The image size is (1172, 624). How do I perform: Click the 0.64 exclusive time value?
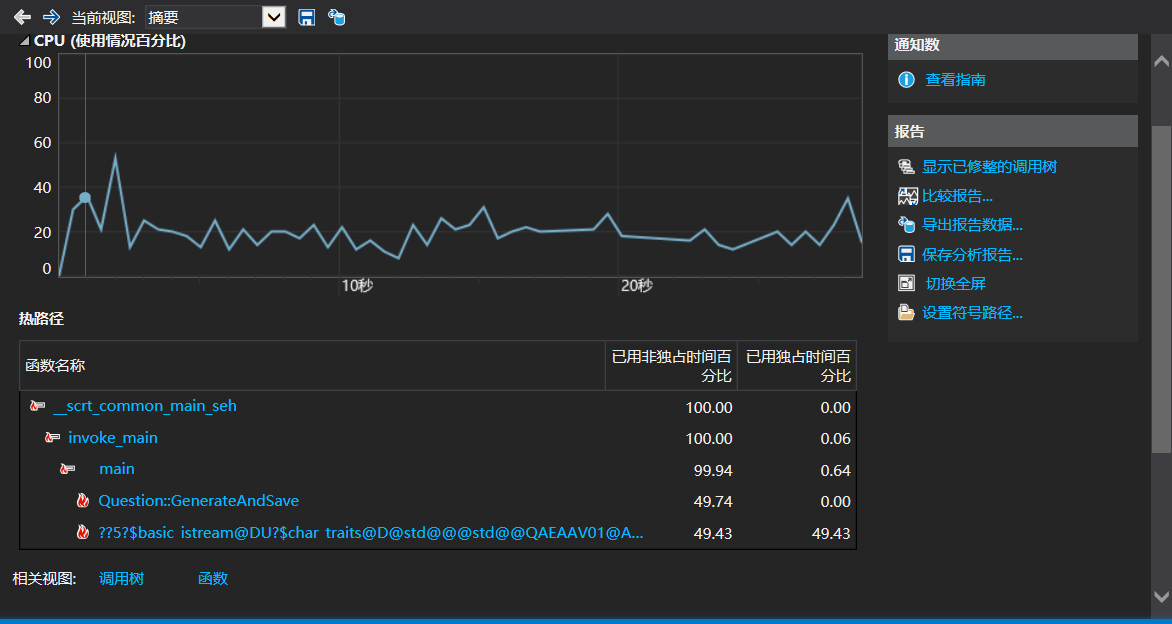(x=835, y=470)
